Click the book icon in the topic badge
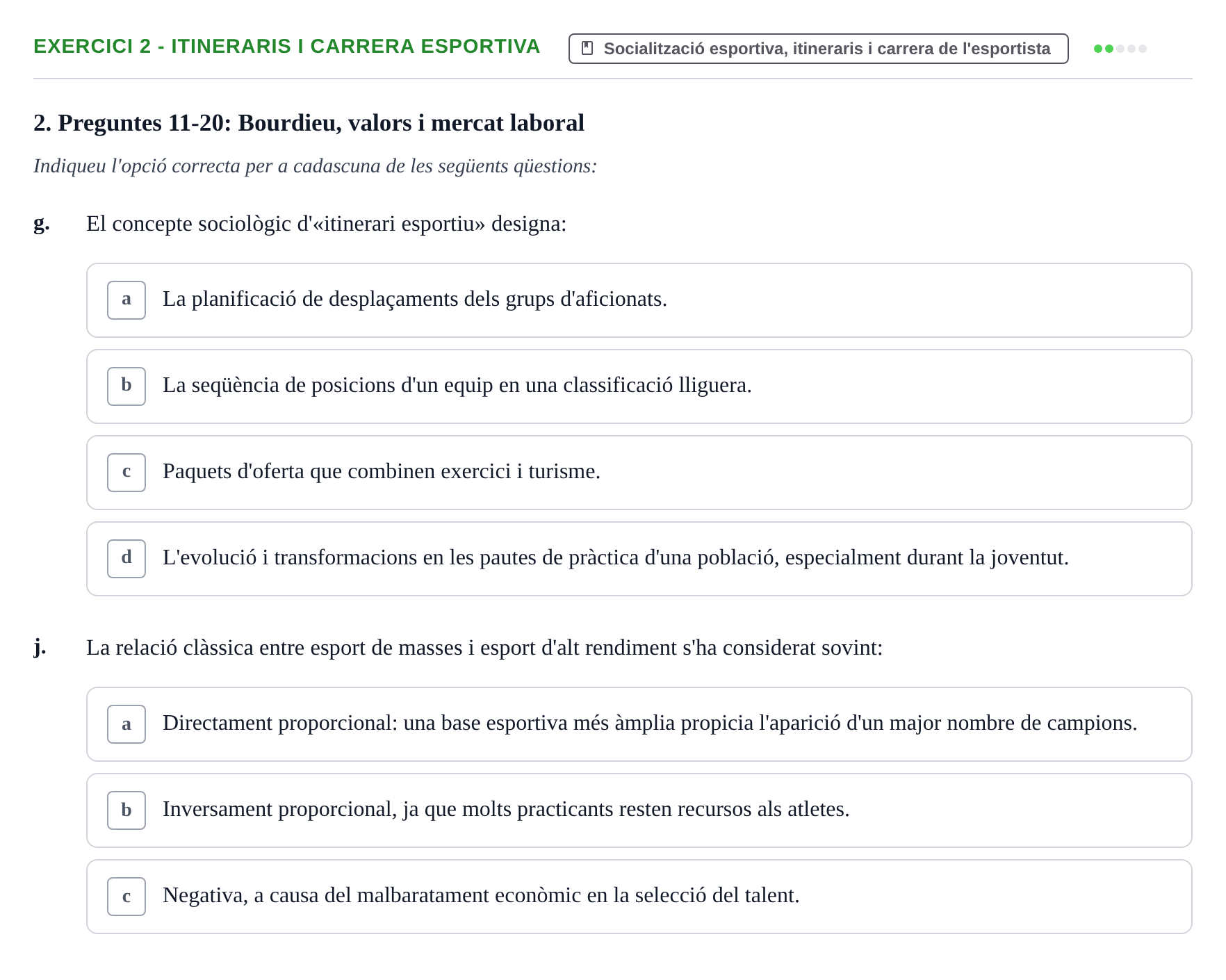Screen dimensions: 1226x980 587,49
